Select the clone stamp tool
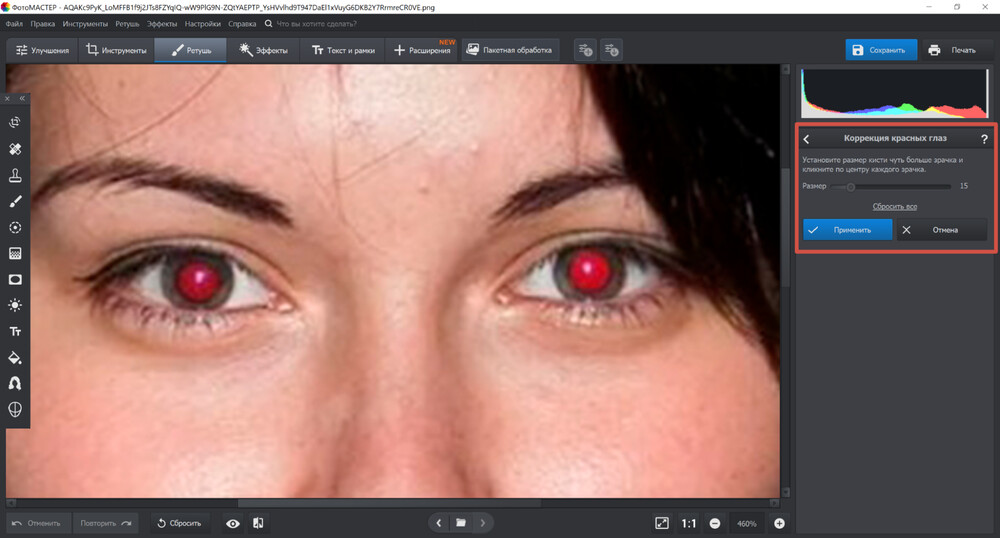Viewport: 1000px width, 538px height. click(16, 175)
